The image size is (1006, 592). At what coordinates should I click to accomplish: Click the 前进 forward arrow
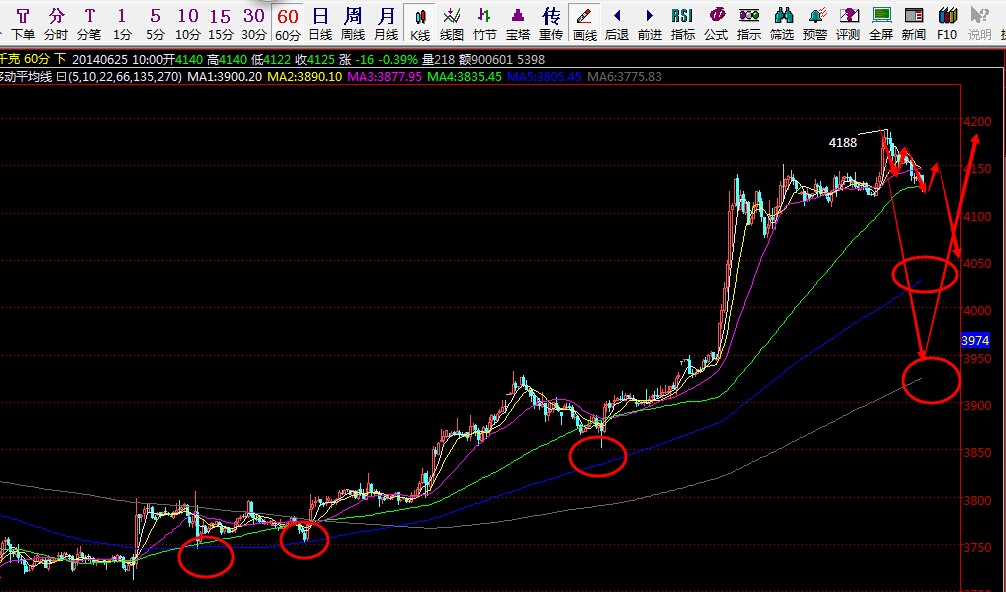pyautogui.click(x=650, y=24)
